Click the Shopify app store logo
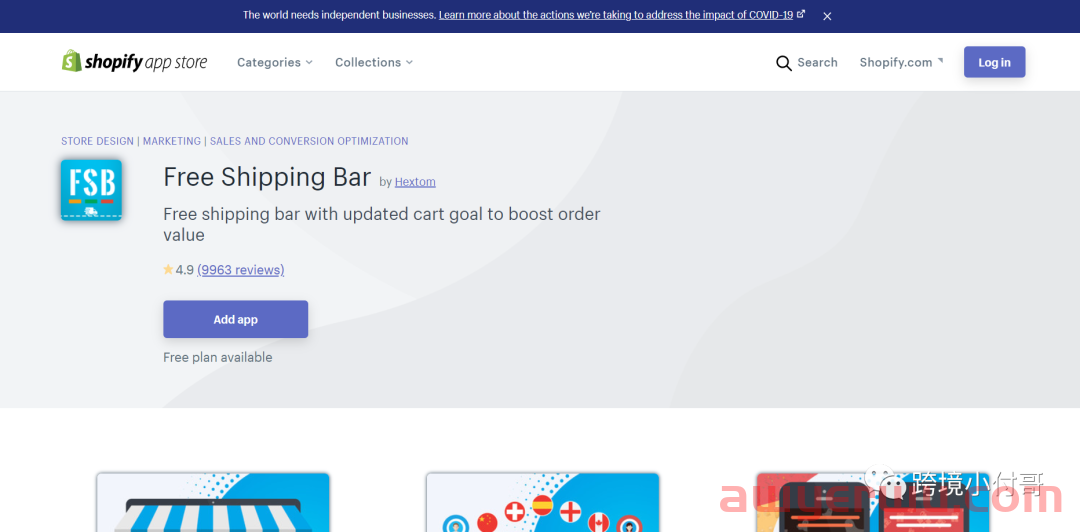The image size is (1080, 532). pos(134,62)
